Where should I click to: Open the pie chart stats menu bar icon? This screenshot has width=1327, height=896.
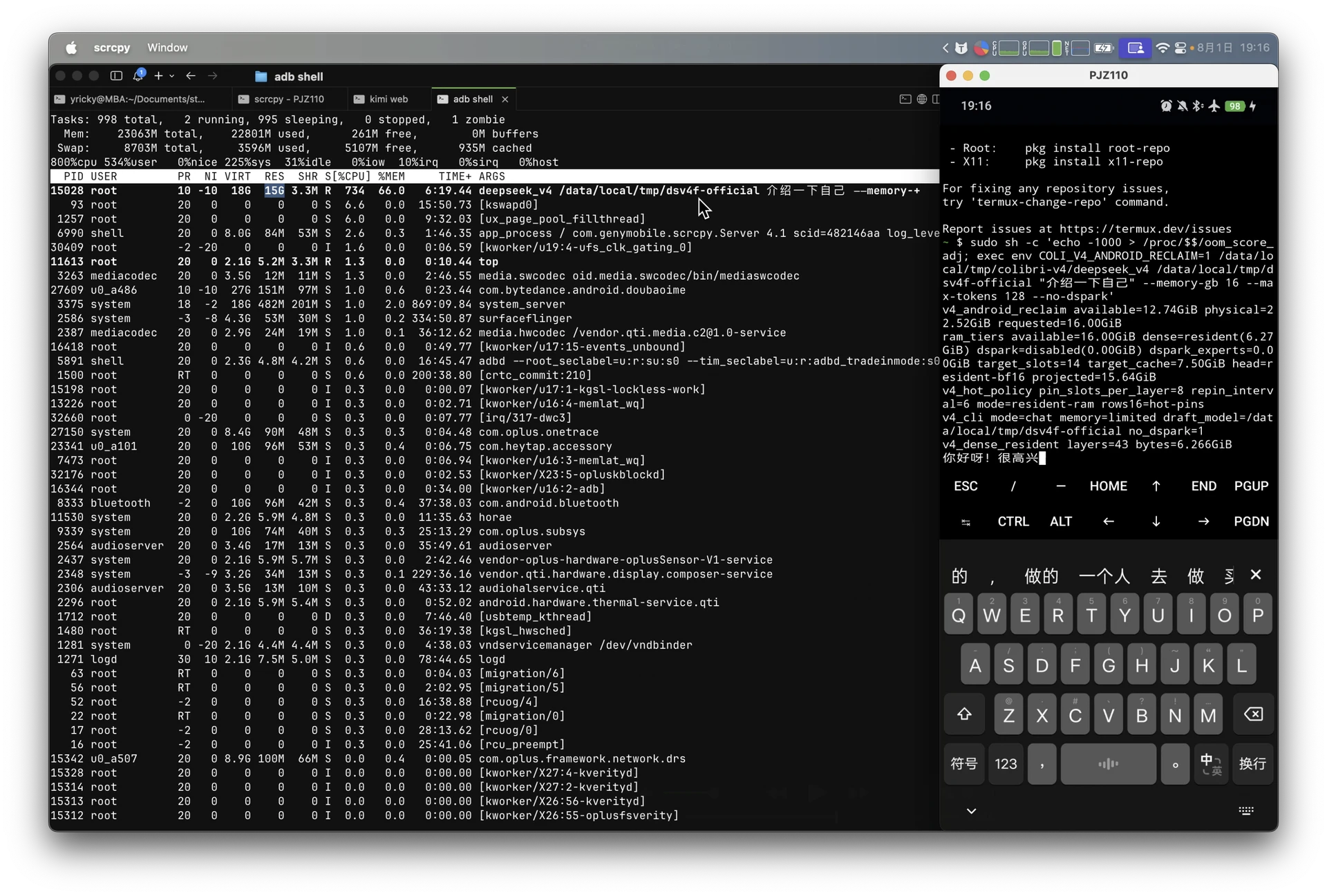click(981, 48)
